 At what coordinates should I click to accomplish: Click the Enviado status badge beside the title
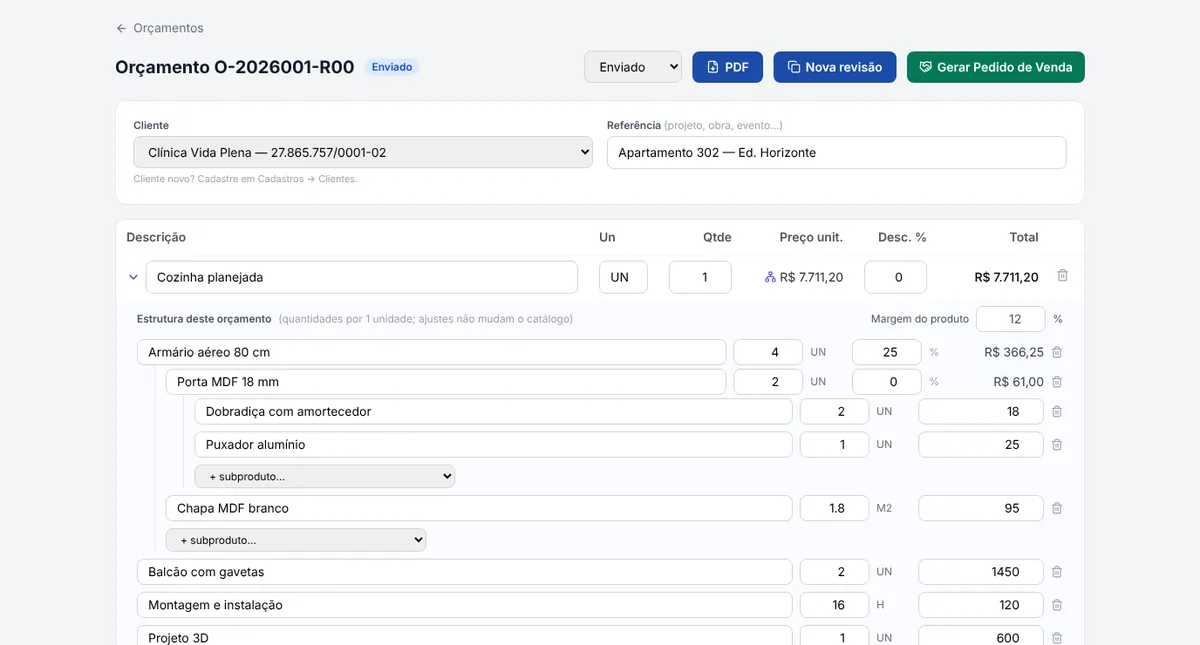click(x=392, y=67)
